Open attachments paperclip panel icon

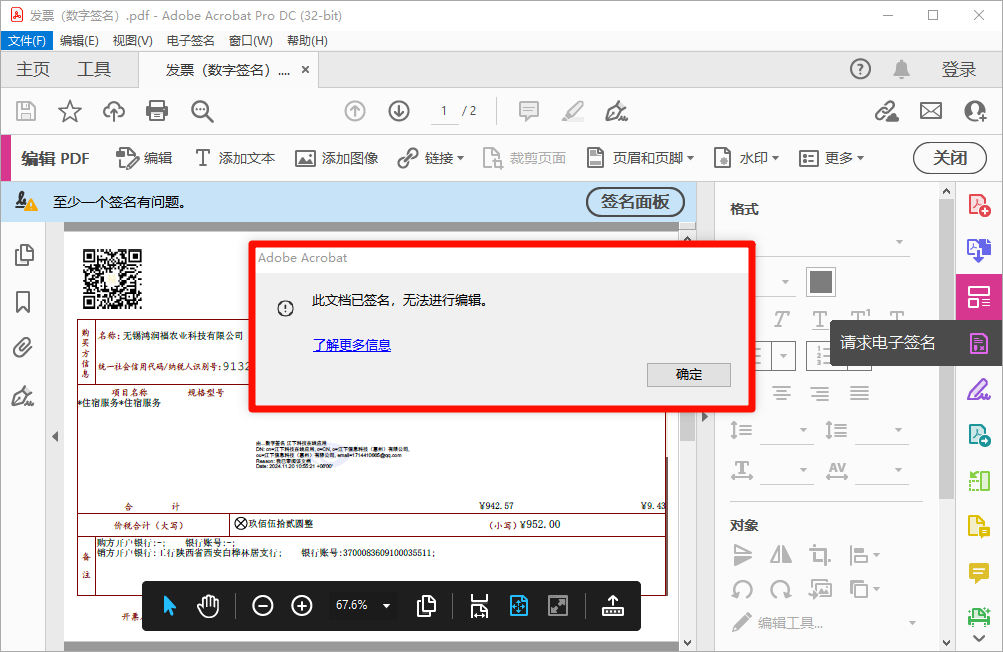tap(22, 348)
